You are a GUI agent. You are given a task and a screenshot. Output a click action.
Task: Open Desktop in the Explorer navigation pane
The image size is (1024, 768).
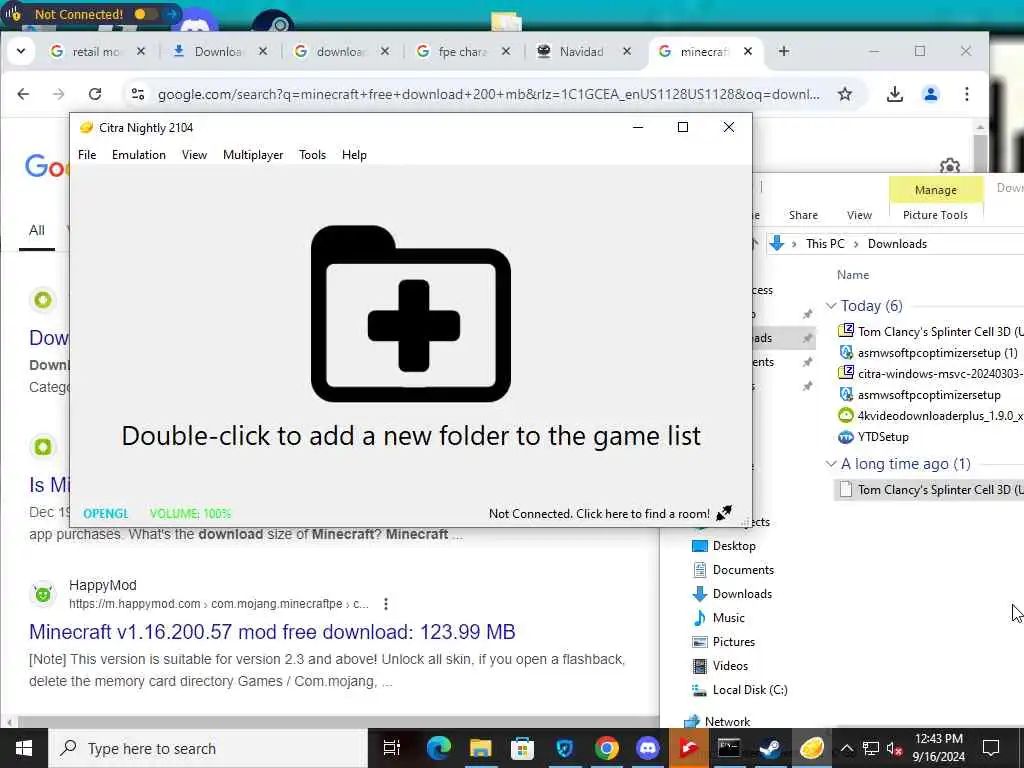(x=733, y=546)
